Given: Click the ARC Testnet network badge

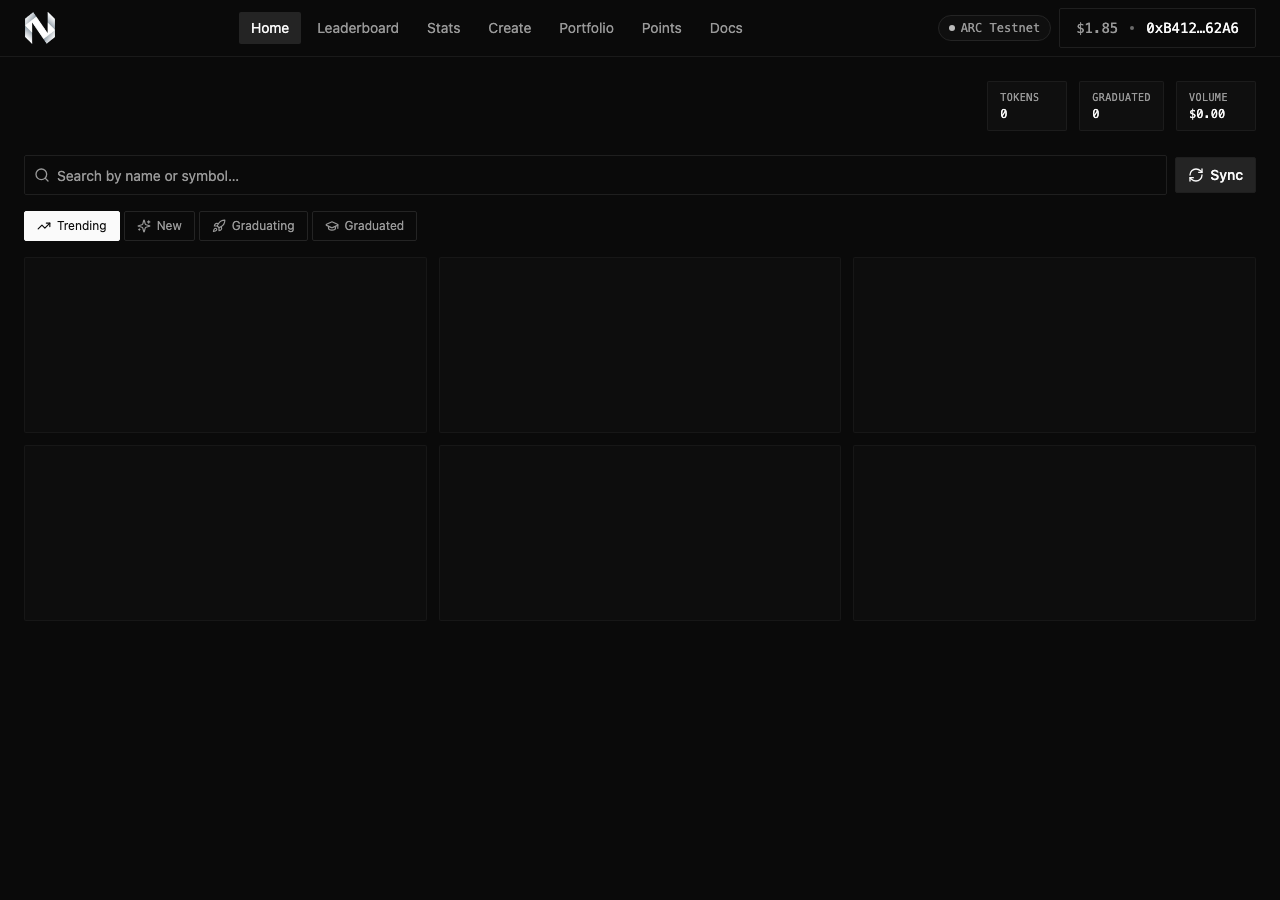Looking at the screenshot, I should tap(994, 28).
